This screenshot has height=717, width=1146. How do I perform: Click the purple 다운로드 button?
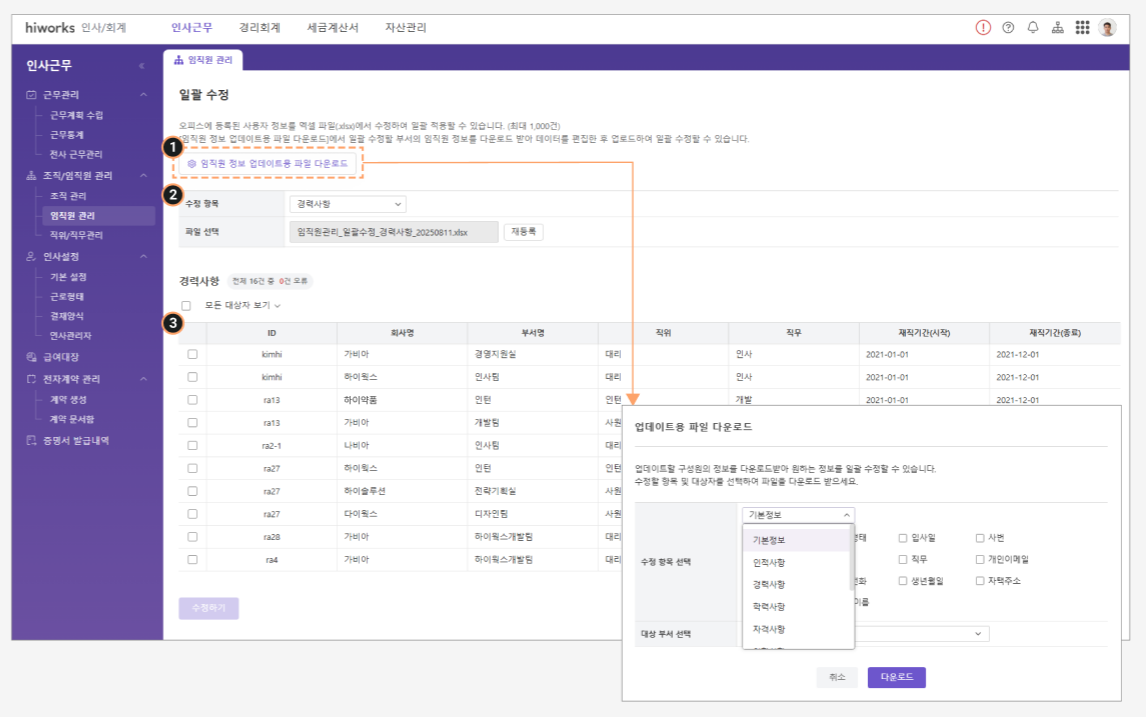pyautogui.click(x=897, y=678)
